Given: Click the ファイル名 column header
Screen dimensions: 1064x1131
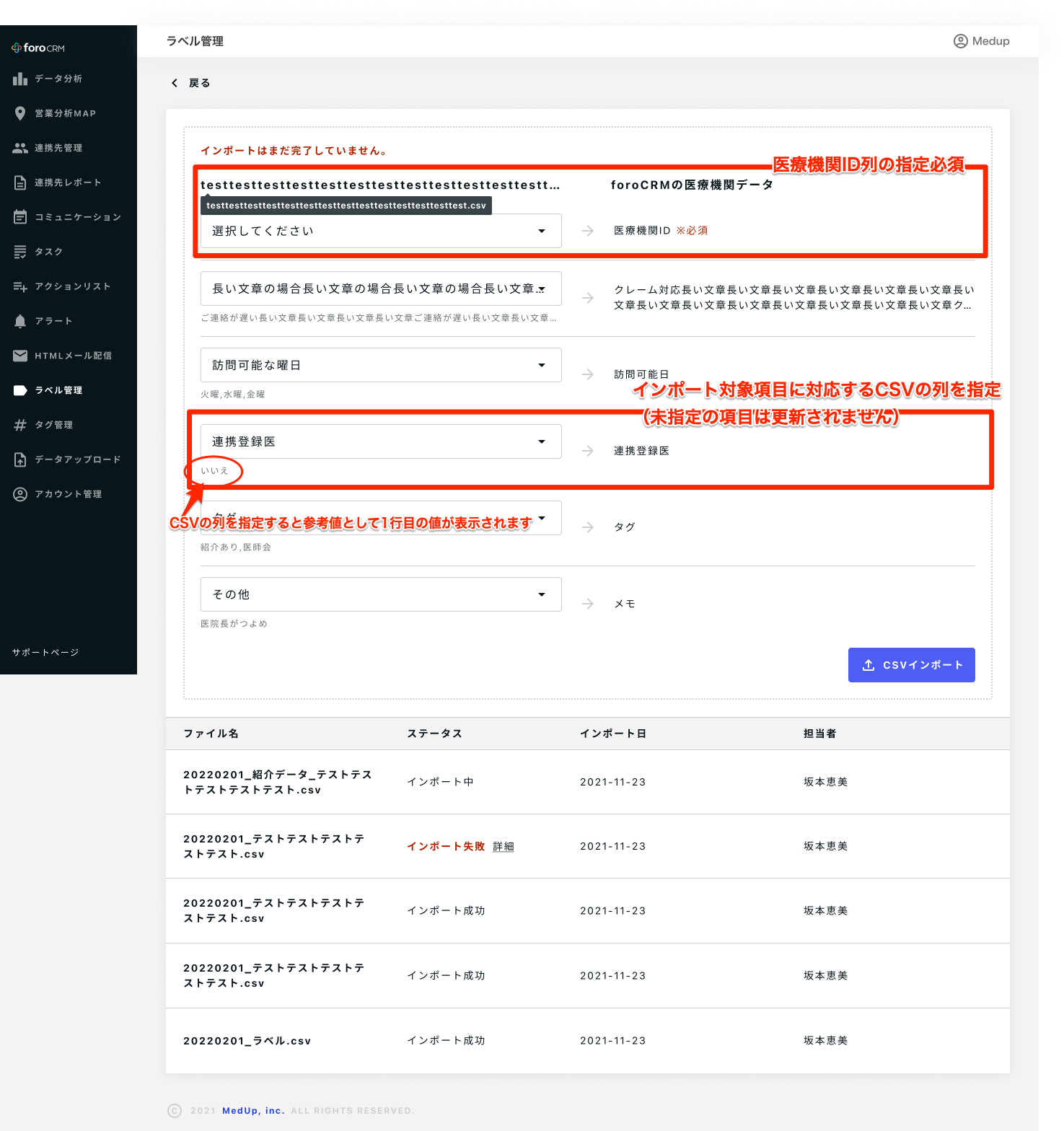Looking at the screenshot, I should click(211, 734).
